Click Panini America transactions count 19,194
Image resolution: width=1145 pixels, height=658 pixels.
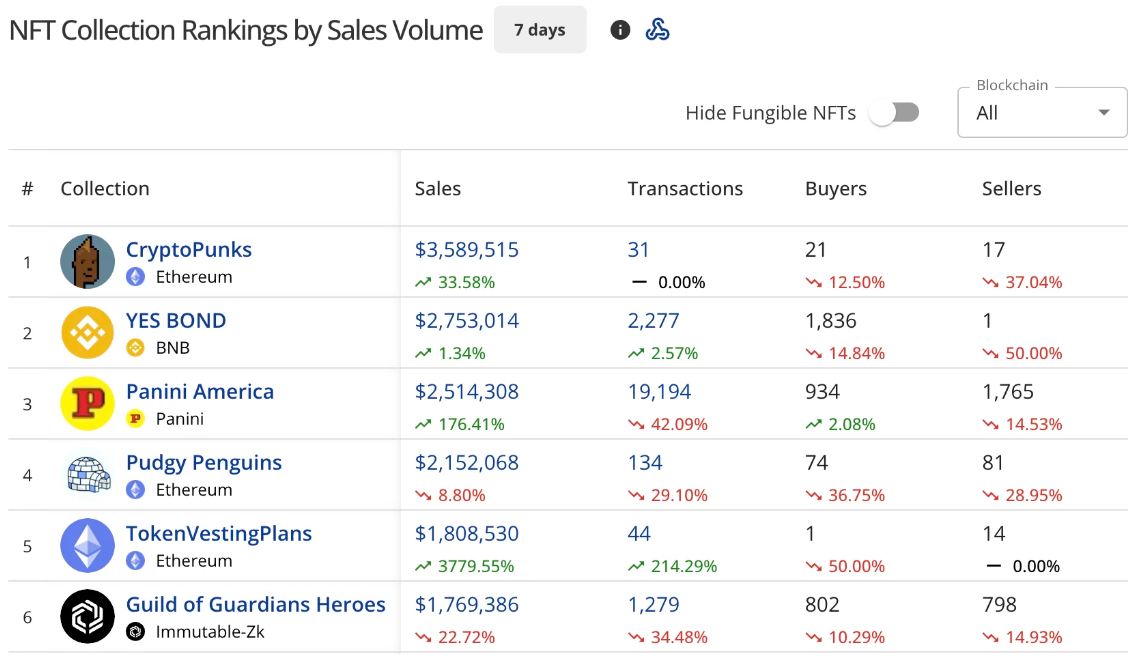[659, 392]
